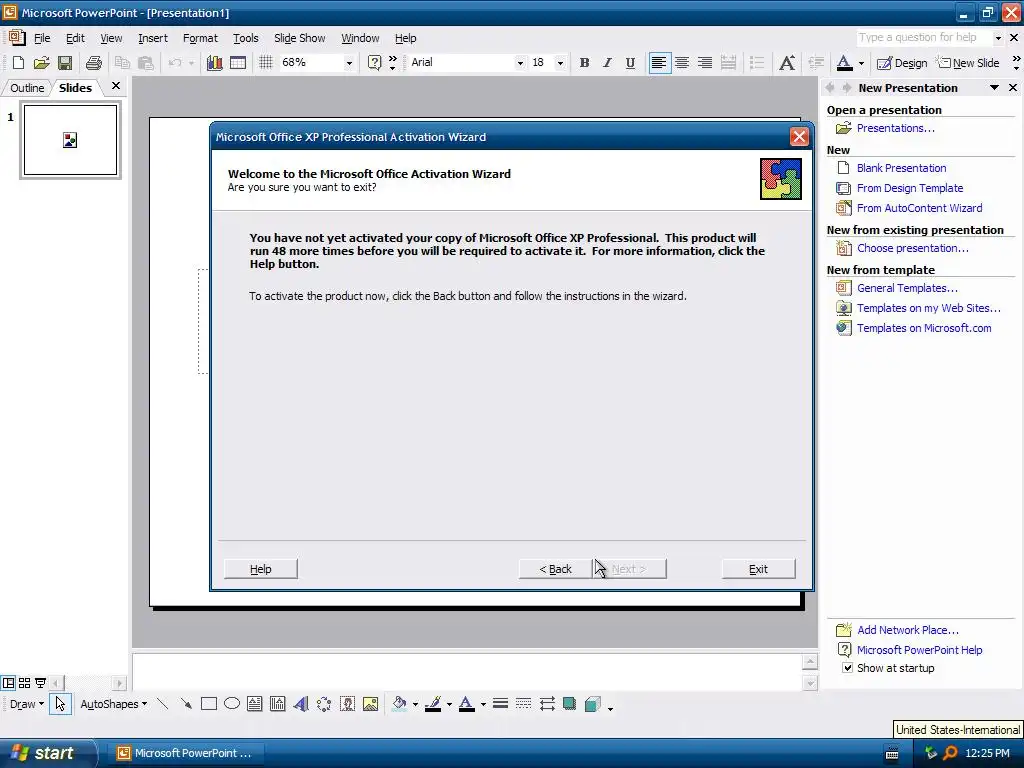Click the Shadow Style icon

(569, 704)
